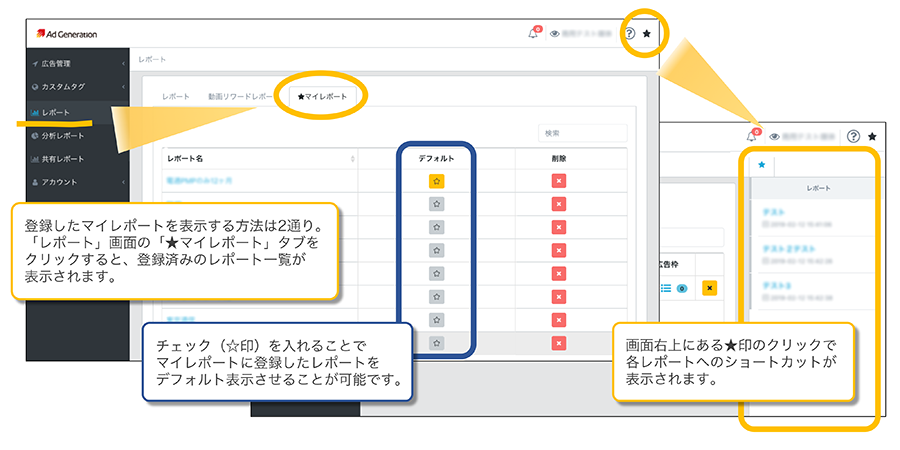This screenshot has width=900, height=450.
Task: Click the 削除 column header
Action: point(558,158)
